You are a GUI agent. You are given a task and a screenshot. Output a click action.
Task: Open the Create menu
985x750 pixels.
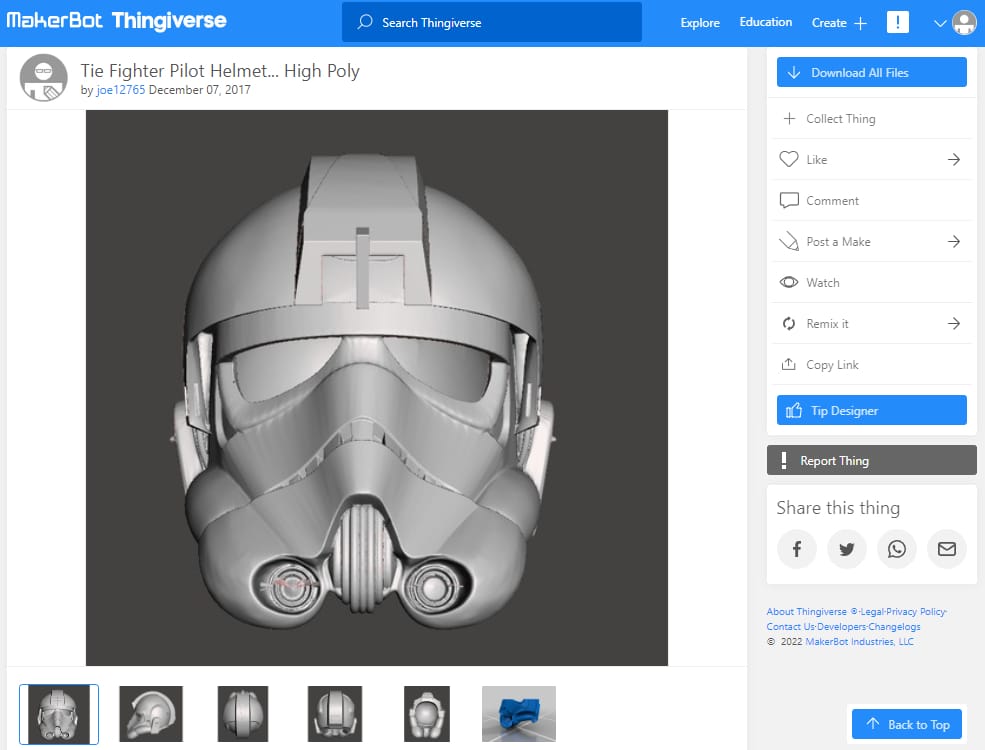point(829,23)
